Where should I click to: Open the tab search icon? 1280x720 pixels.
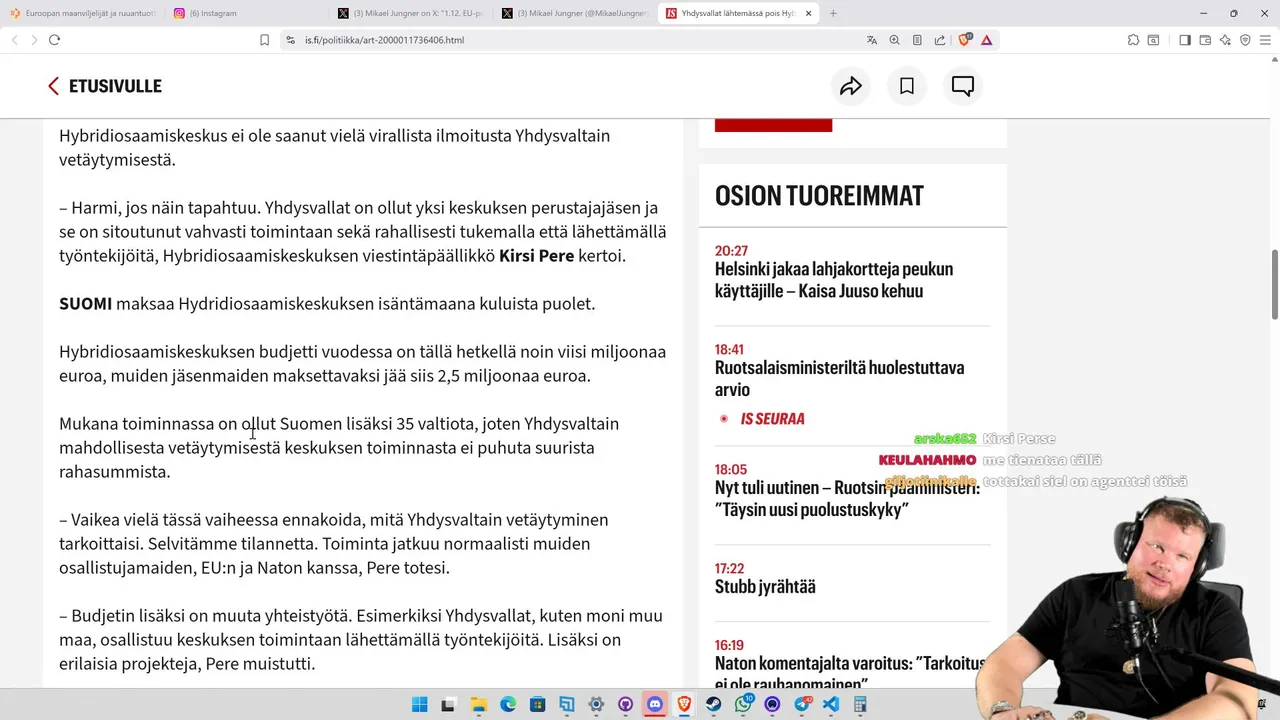[x=1153, y=40]
